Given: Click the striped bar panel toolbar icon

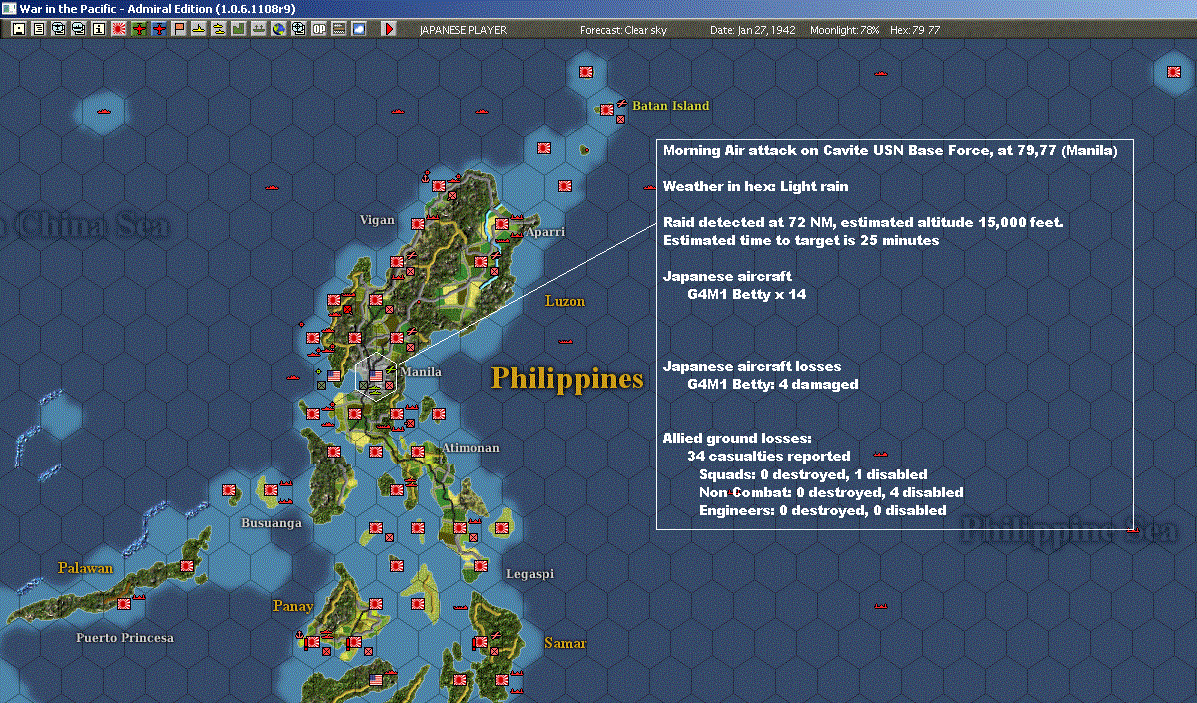Looking at the screenshot, I should point(338,29).
